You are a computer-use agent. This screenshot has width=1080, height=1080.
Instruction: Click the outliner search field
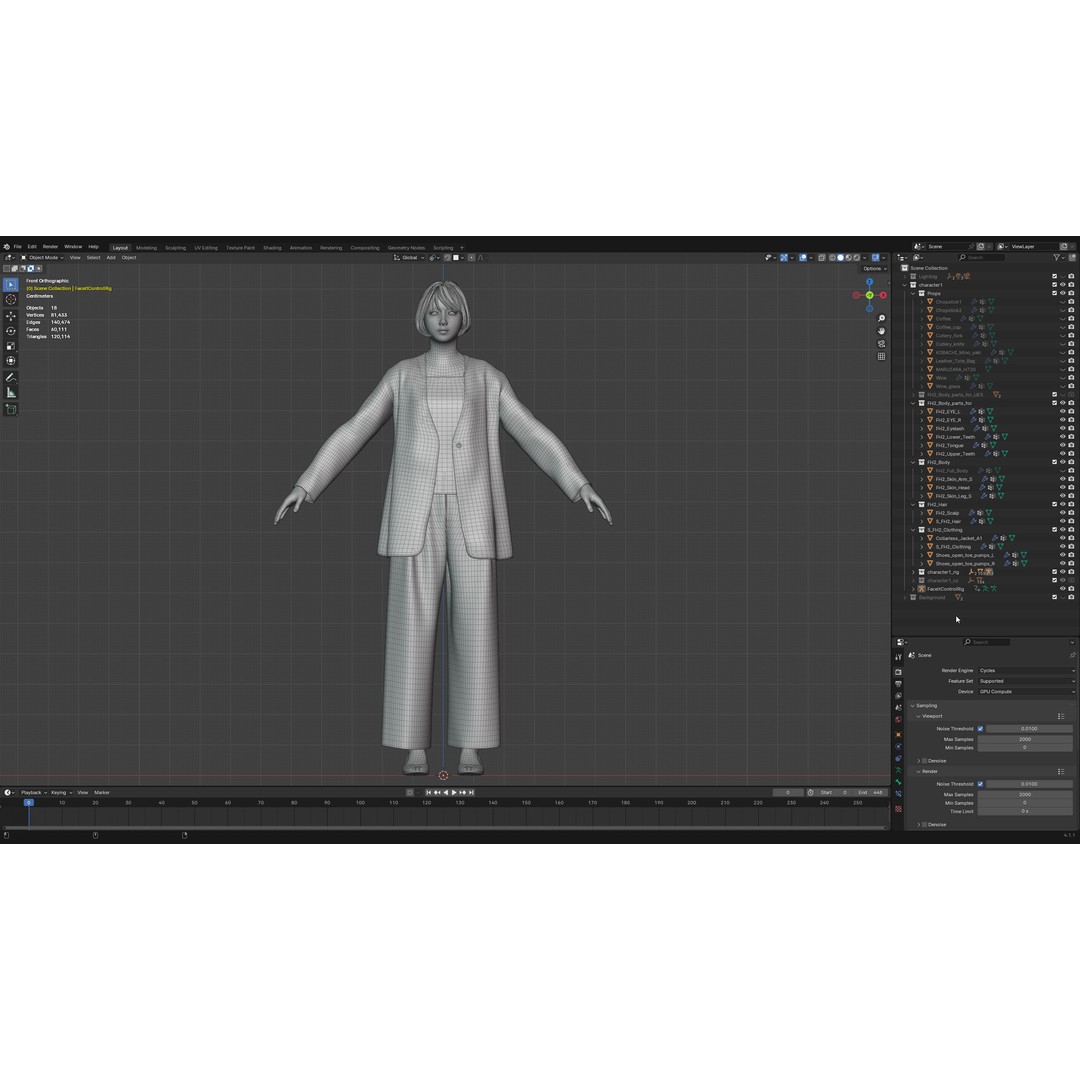(981, 258)
